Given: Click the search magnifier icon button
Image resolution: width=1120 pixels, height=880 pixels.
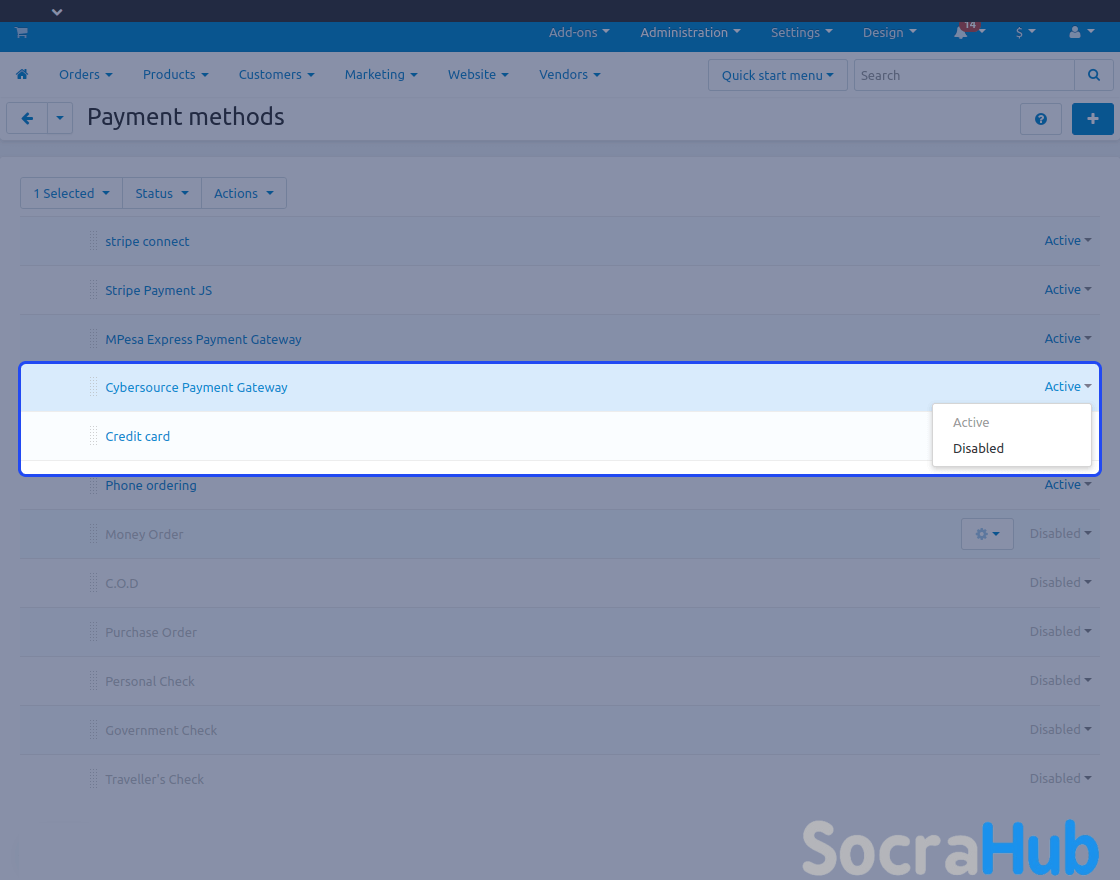Looking at the screenshot, I should click(1093, 75).
